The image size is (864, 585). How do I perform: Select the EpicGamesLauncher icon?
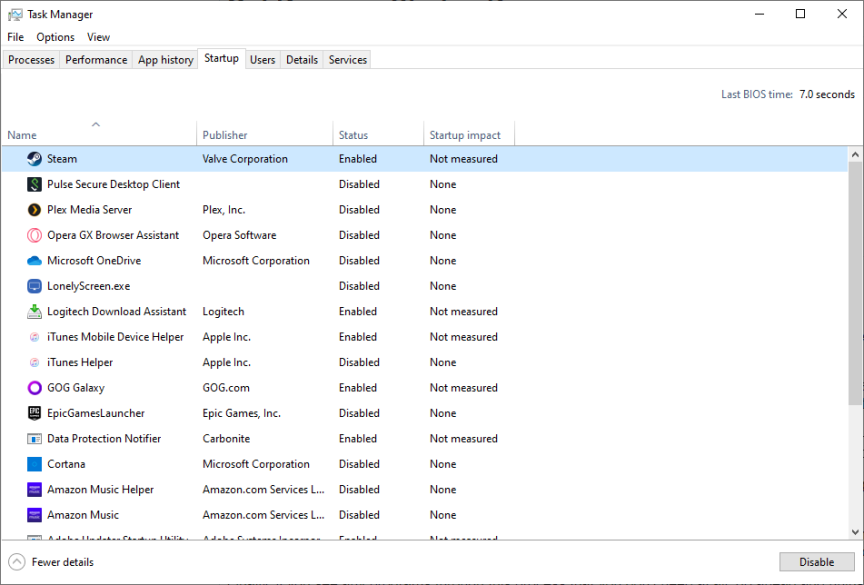pyautogui.click(x=34, y=413)
